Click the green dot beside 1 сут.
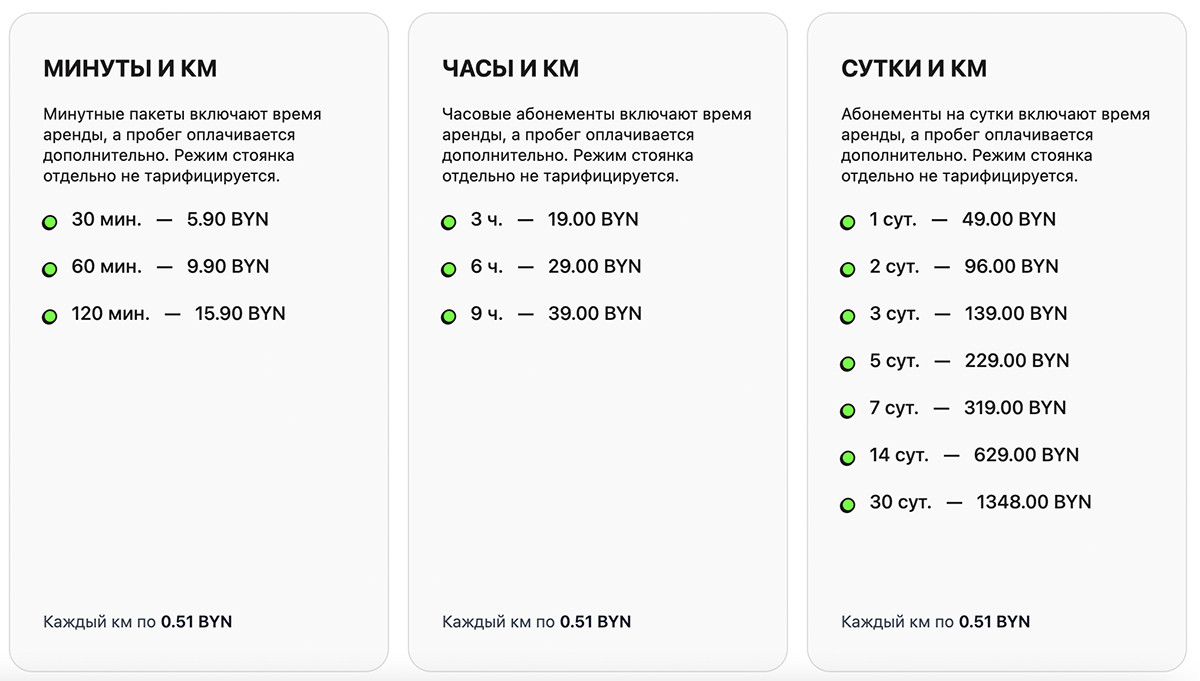Screen dimensions: 1200x681 pyautogui.click(x=847, y=223)
